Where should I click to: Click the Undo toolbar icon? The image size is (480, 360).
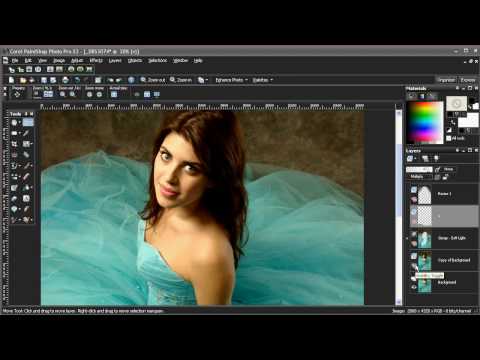pos(77,80)
